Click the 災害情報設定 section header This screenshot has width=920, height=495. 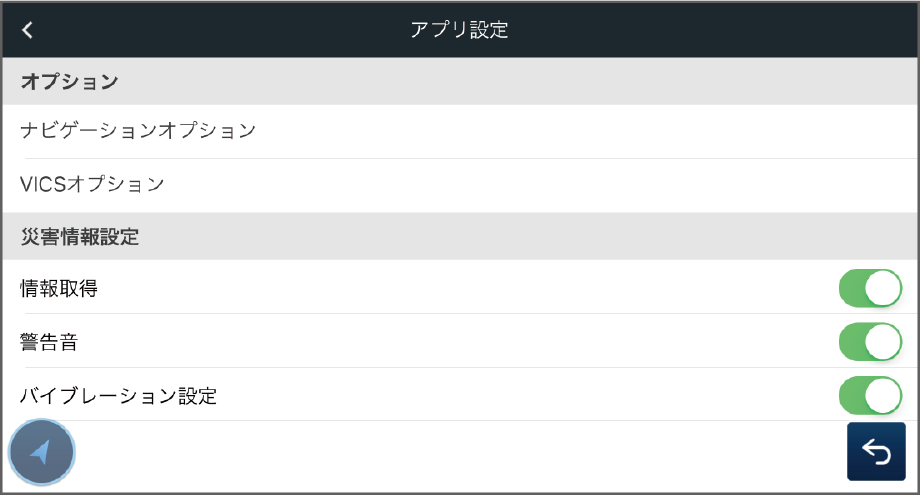[x=79, y=237]
